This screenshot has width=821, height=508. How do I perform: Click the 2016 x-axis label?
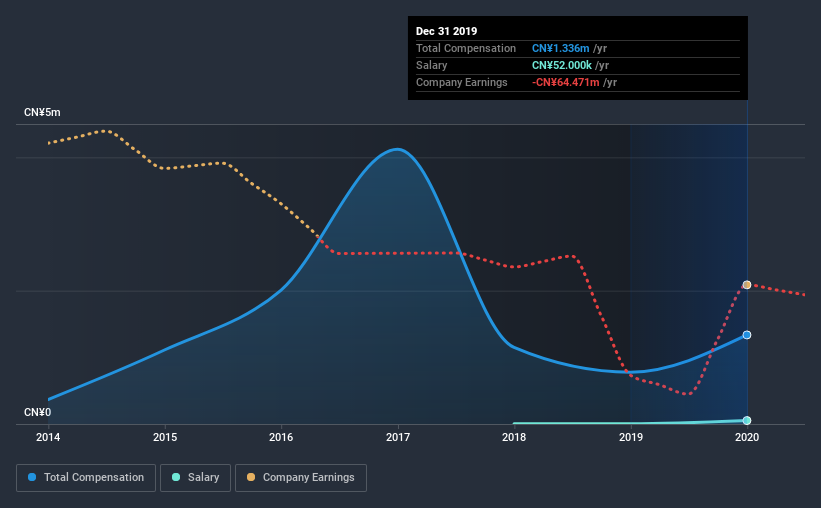[x=281, y=437]
